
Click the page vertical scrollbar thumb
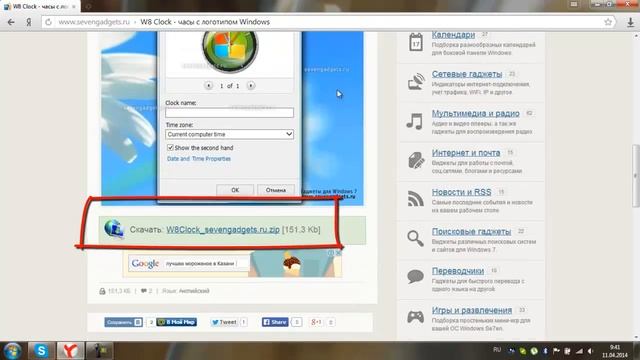click(x=636, y=176)
